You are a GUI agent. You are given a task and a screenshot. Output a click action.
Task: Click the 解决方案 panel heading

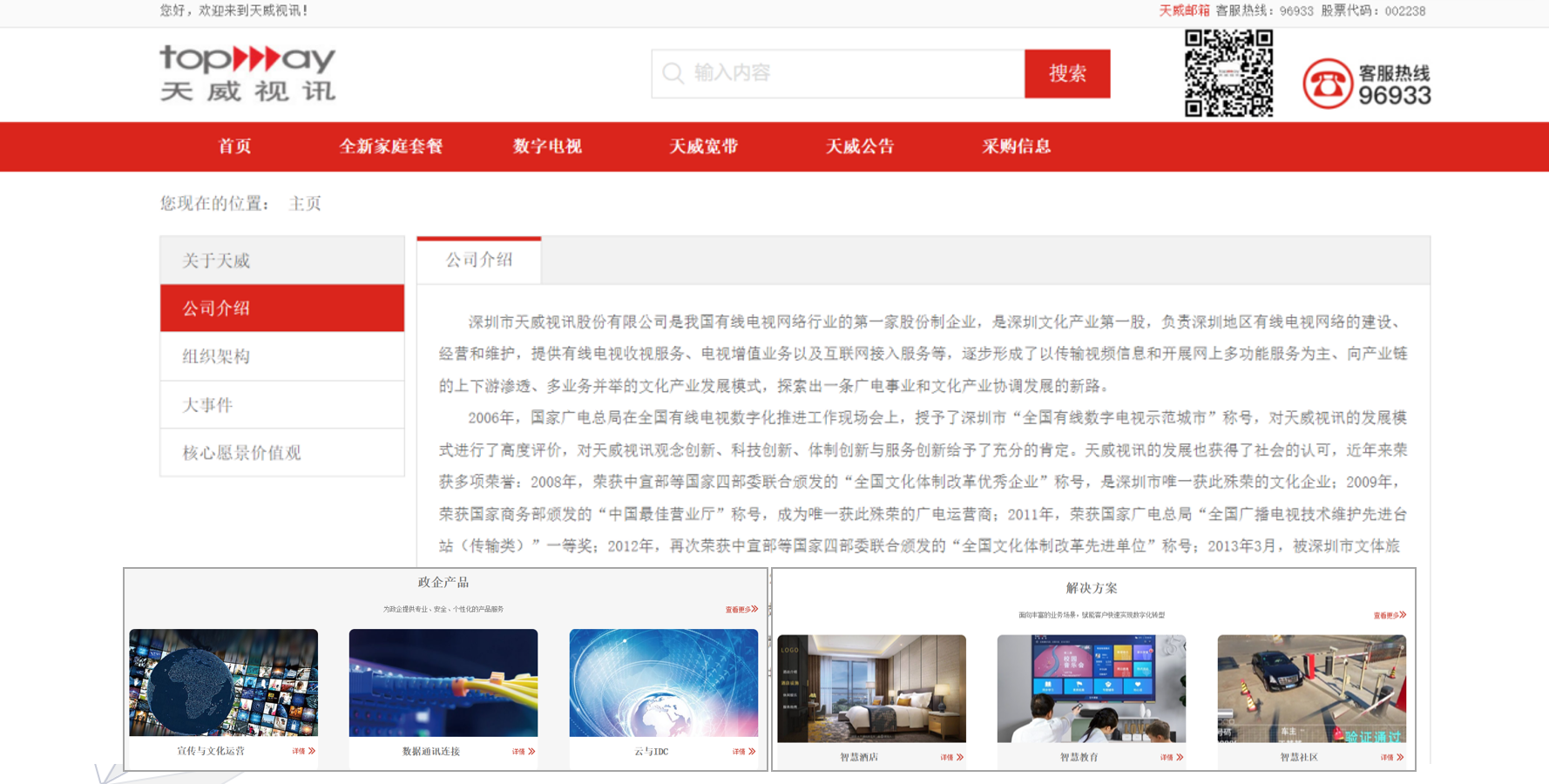(1092, 588)
